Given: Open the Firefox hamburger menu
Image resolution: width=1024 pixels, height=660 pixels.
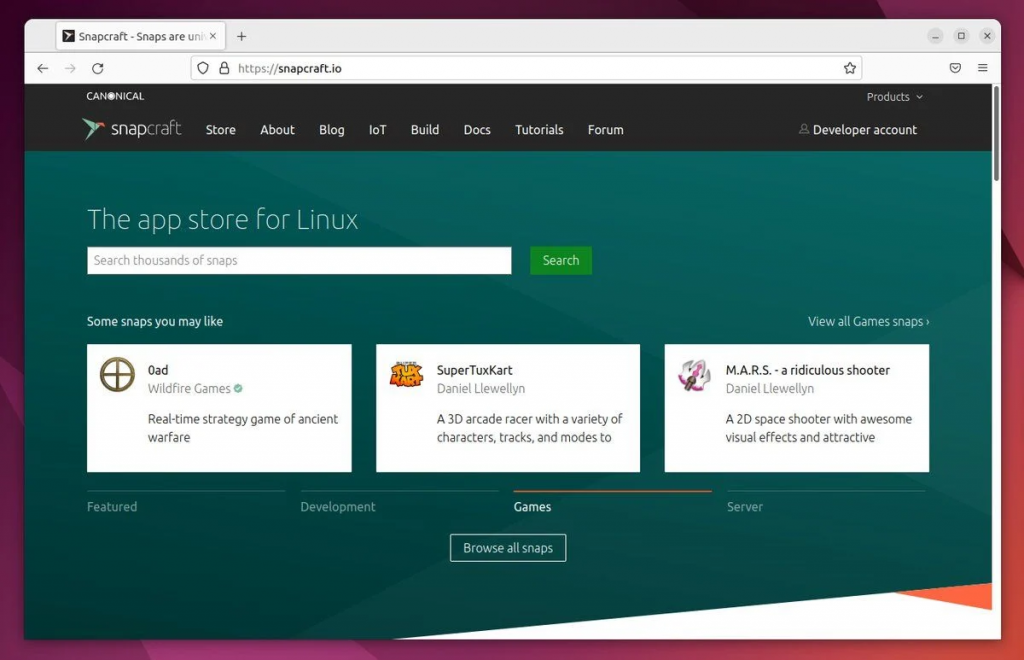Looking at the screenshot, I should (x=983, y=68).
